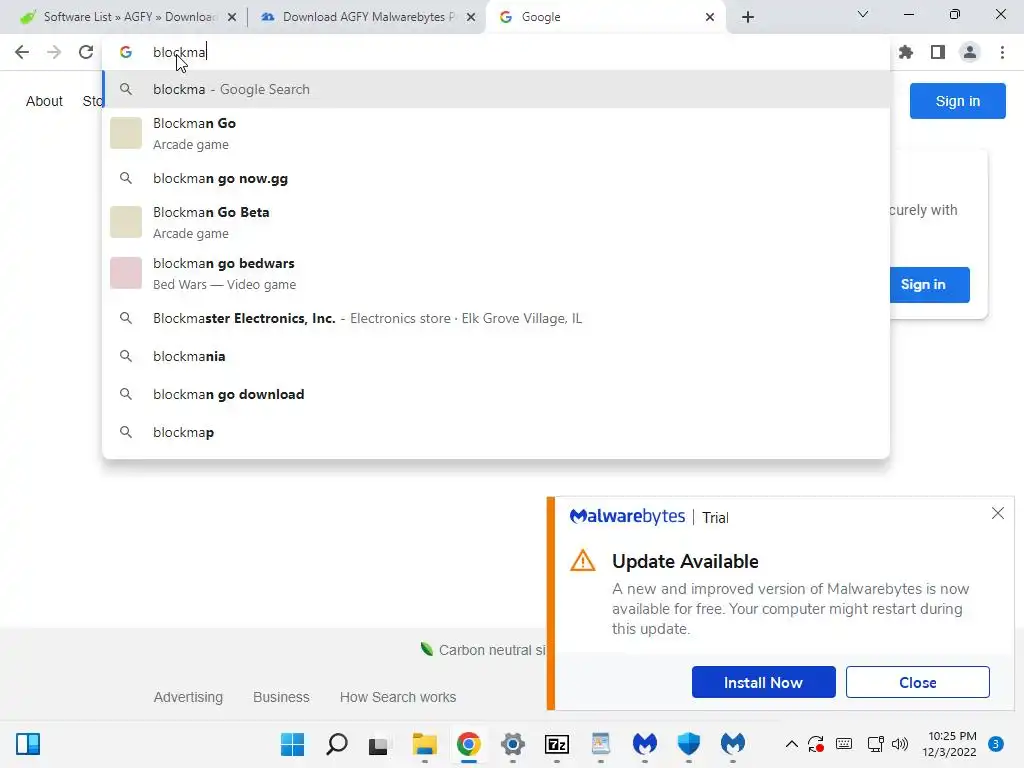Open How Search works link
The width and height of the screenshot is (1024, 768).
pos(398,697)
